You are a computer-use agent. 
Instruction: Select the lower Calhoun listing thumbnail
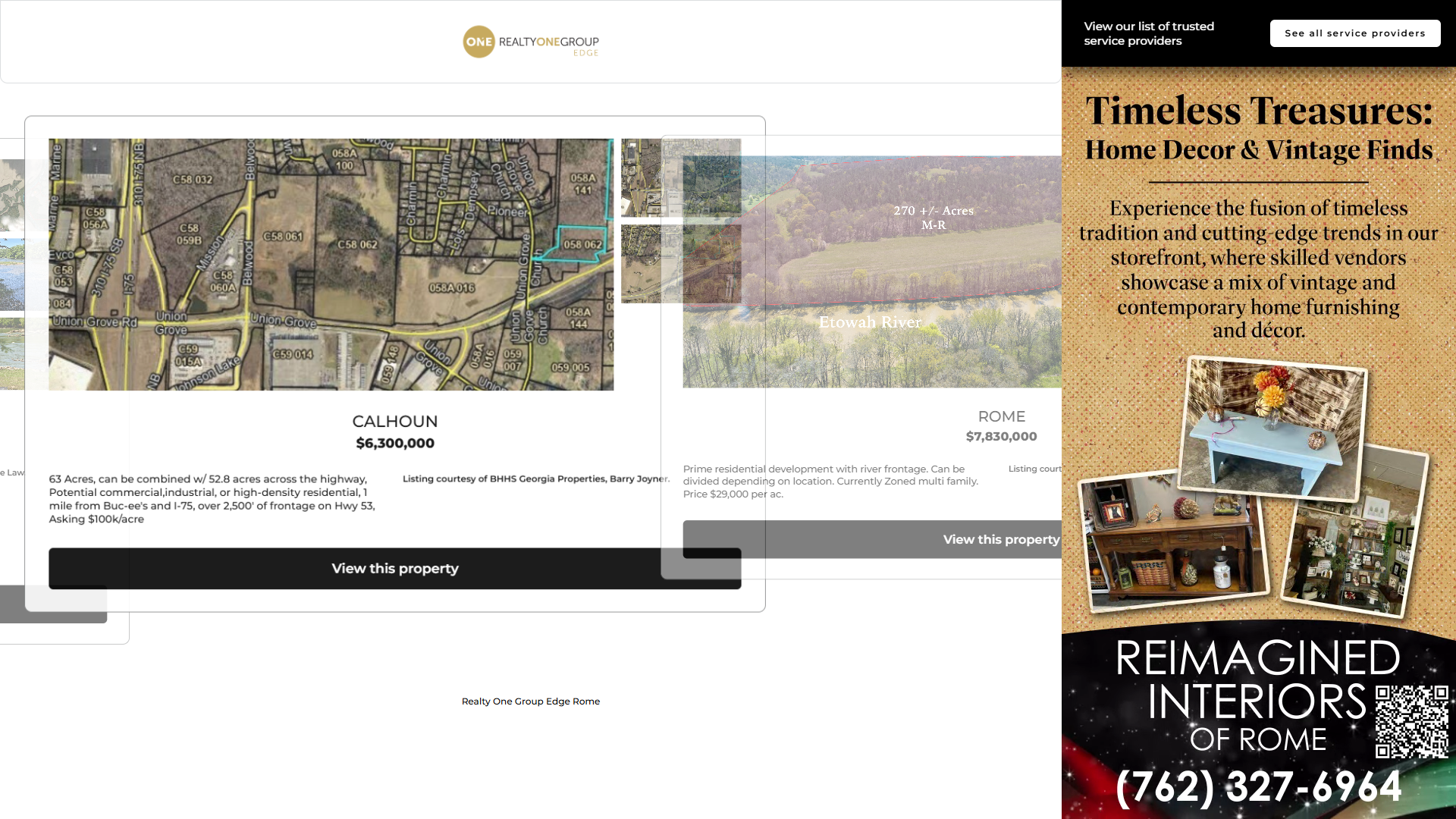pyautogui.click(x=641, y=264)
